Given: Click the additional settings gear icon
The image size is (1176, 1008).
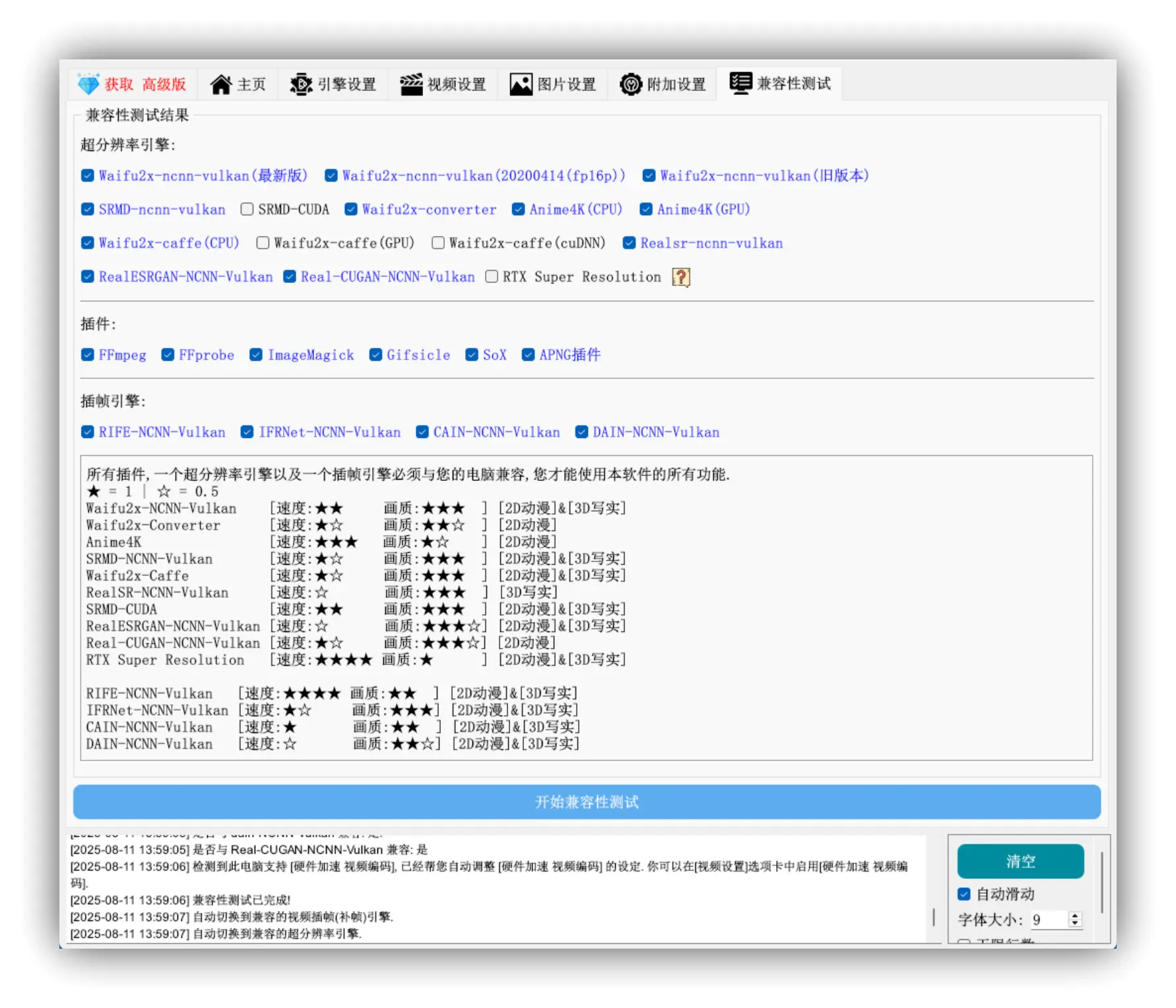Looking at the screenshot, I should [x=631, y=84].
